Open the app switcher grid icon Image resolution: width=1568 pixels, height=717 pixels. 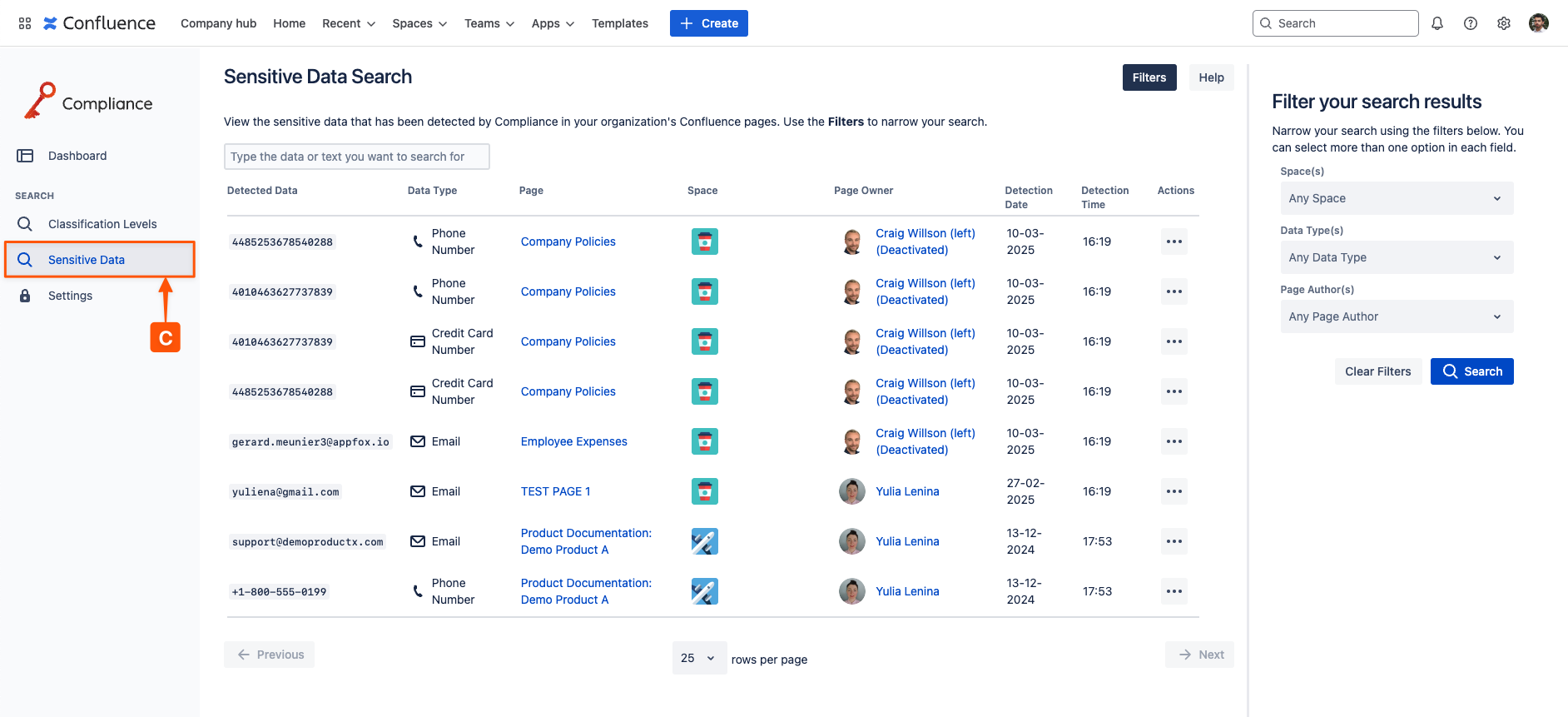(25, 23)
